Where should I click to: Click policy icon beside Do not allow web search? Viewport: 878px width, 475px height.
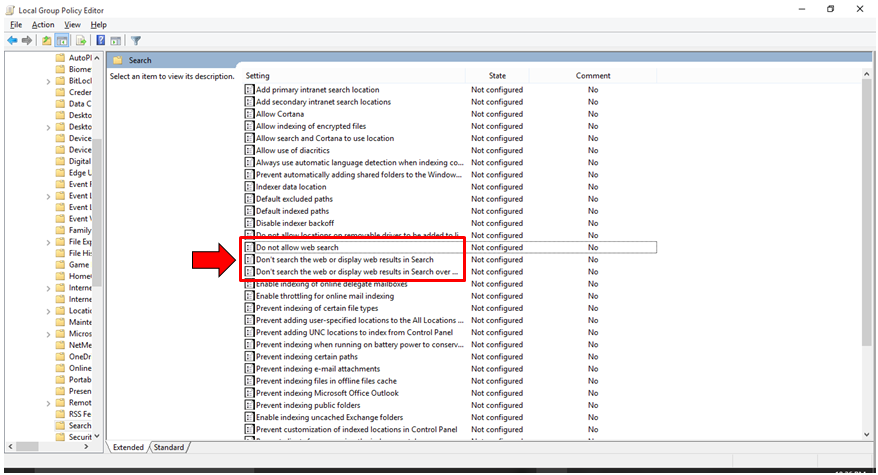[250, 247]
